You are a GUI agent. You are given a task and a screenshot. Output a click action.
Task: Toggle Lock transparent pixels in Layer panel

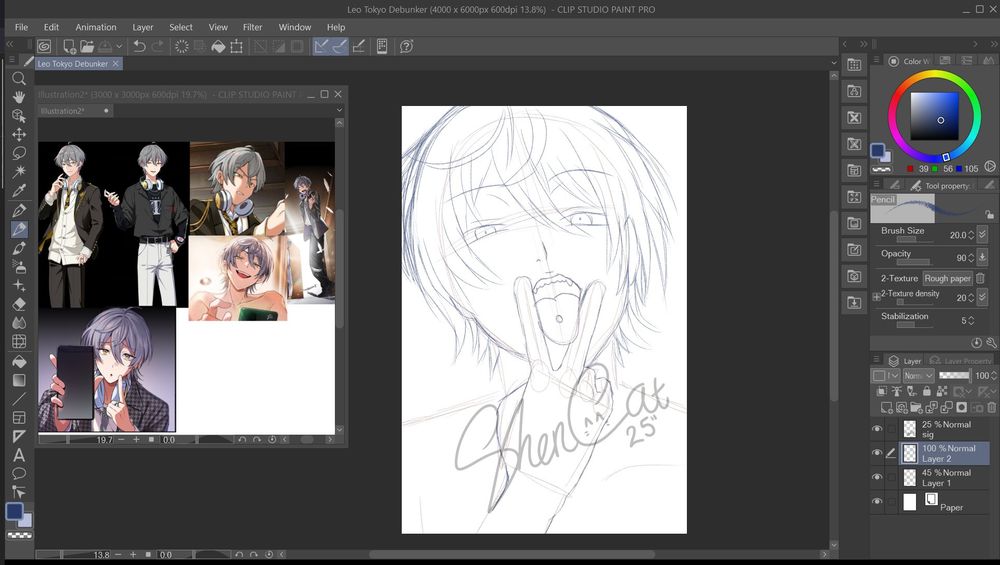click(x=942, y=391)
